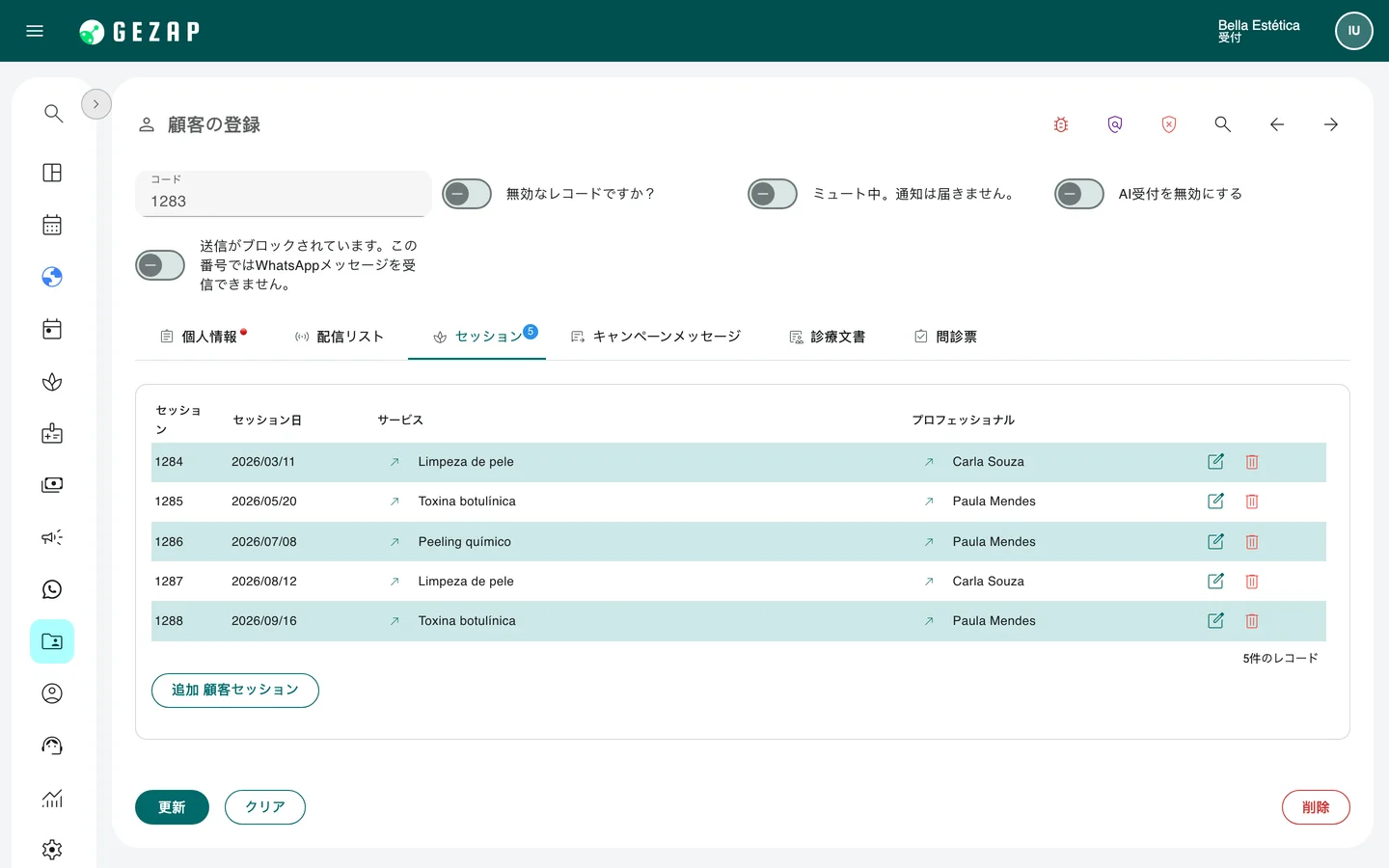Click the purple shield icon
1389x868 pixels.
(x=1115, y=124)
